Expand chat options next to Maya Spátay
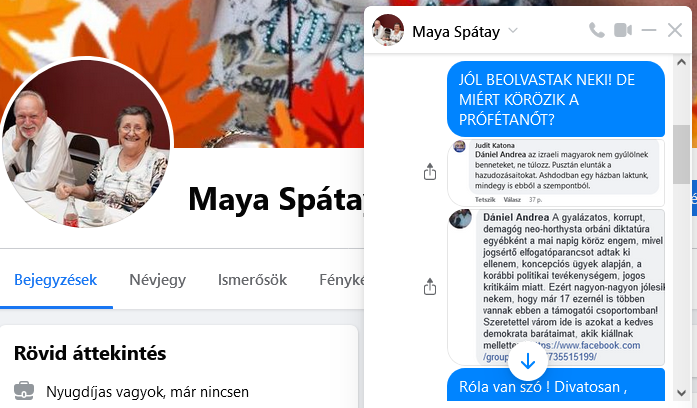This screenshot has width=697, height=408. 513,30
